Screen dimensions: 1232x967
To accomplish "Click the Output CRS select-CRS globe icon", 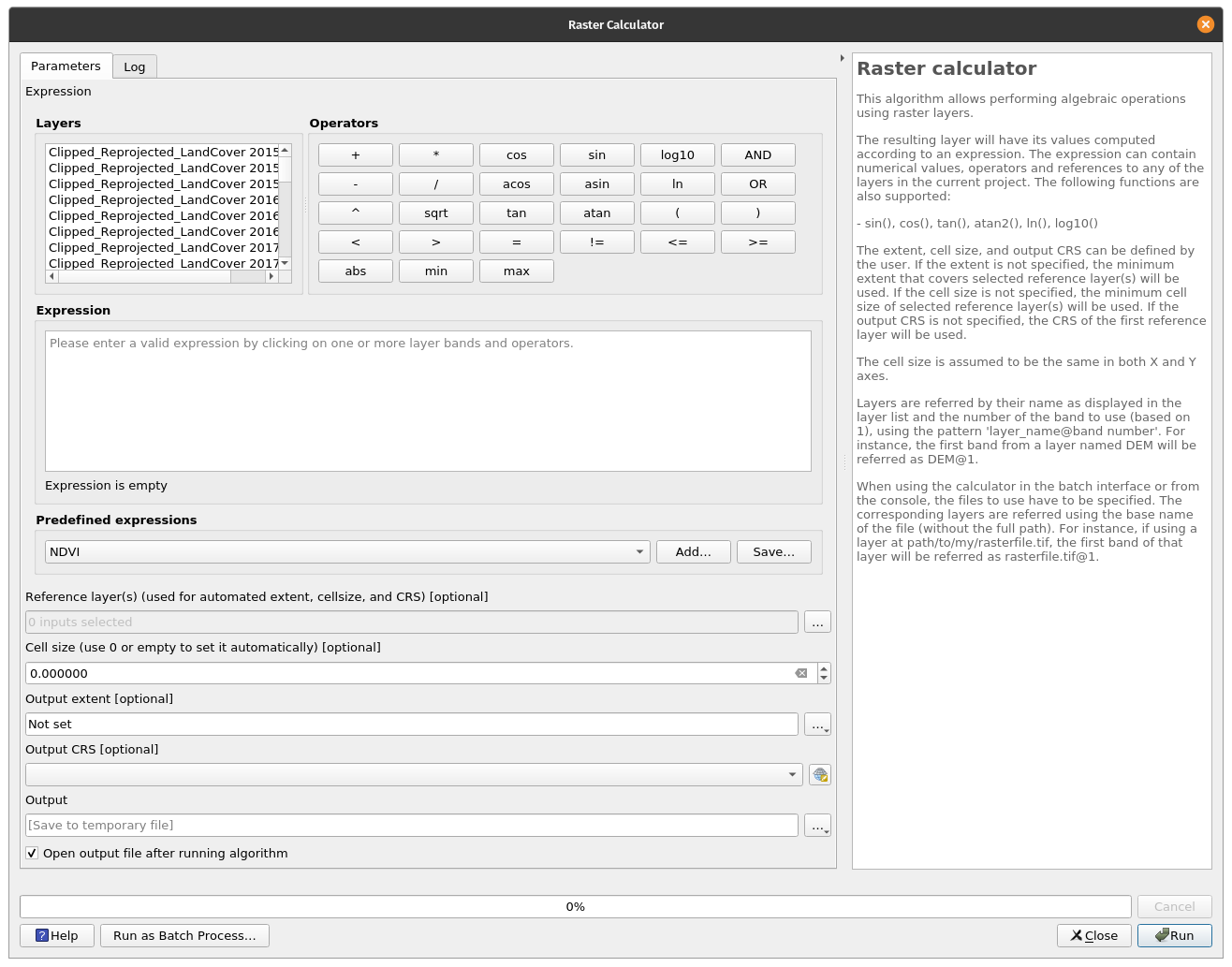I will (x=820, y=775).
